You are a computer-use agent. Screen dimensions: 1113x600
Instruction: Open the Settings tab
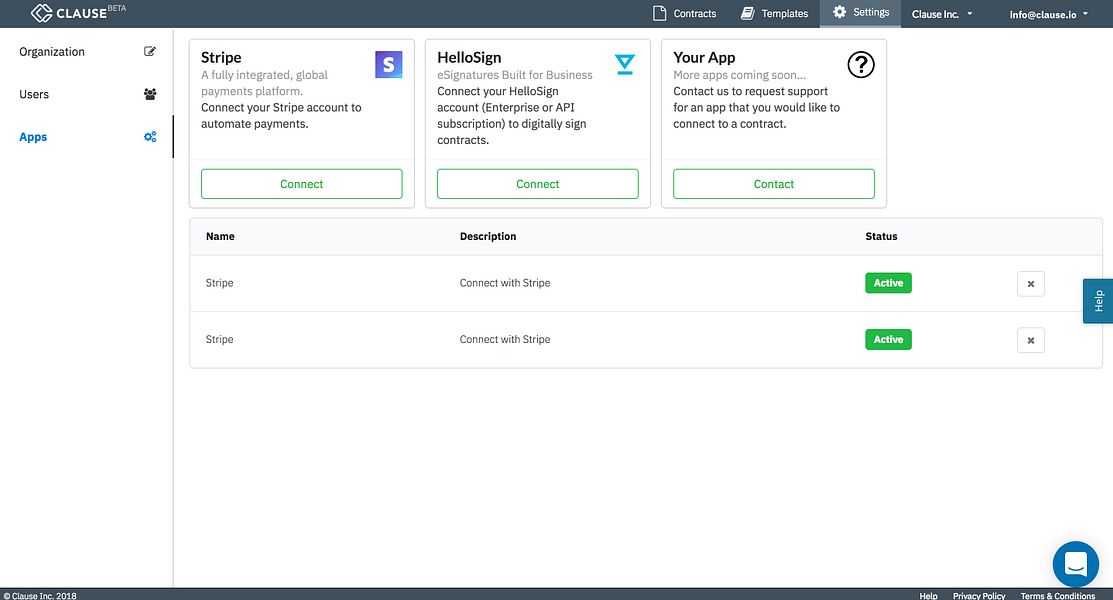coord(860,13)
